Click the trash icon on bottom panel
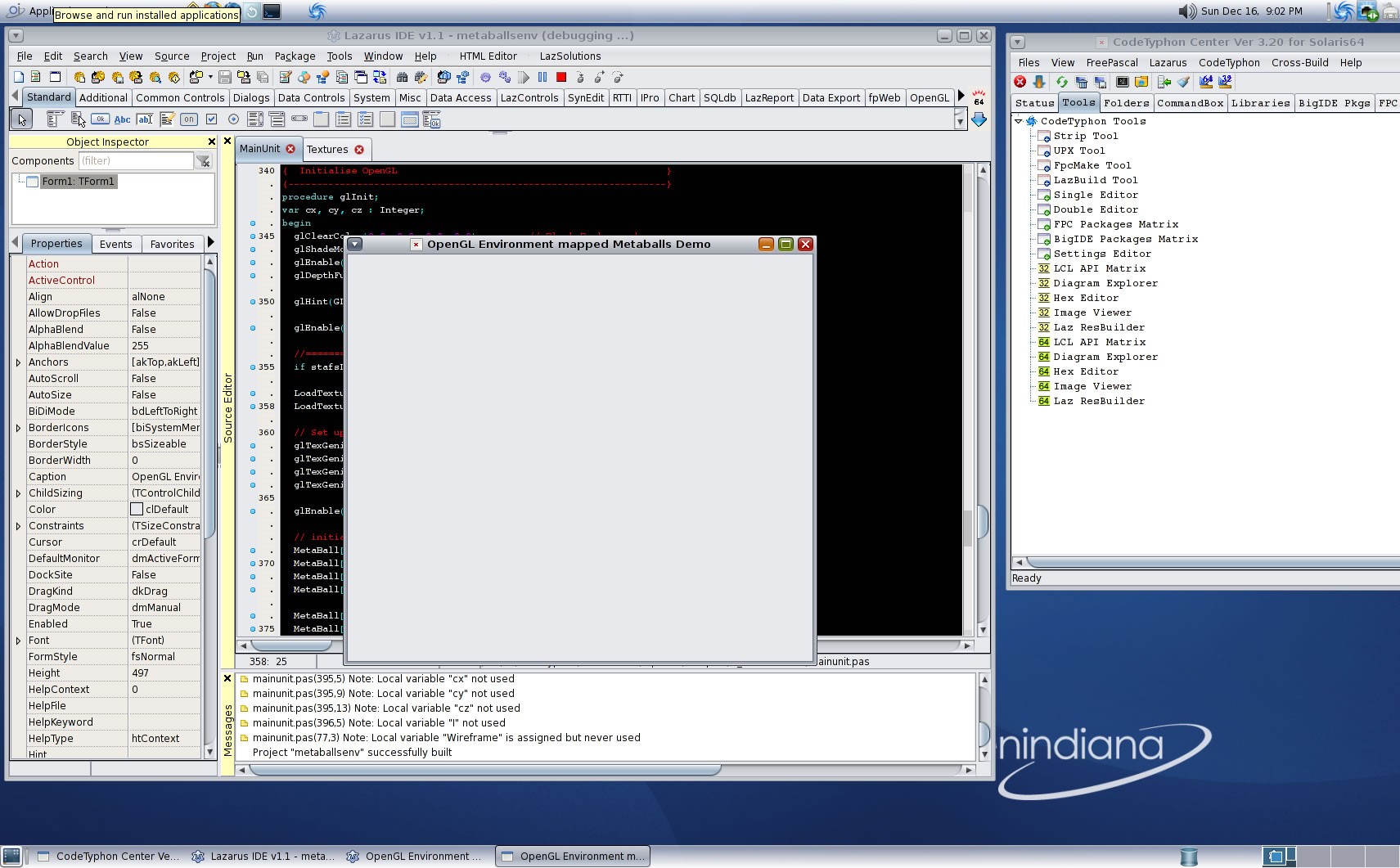1400x868 pixels. (1189, 857)
